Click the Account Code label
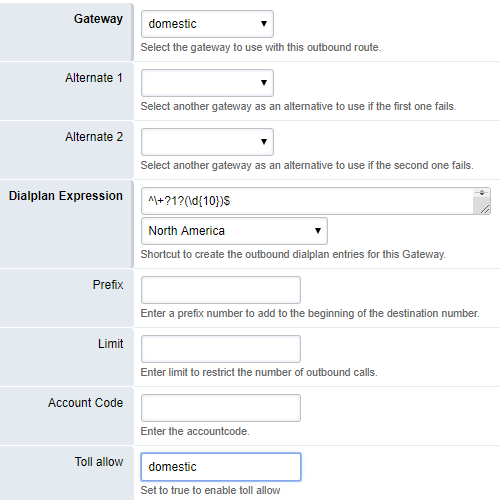 (86, 403)
